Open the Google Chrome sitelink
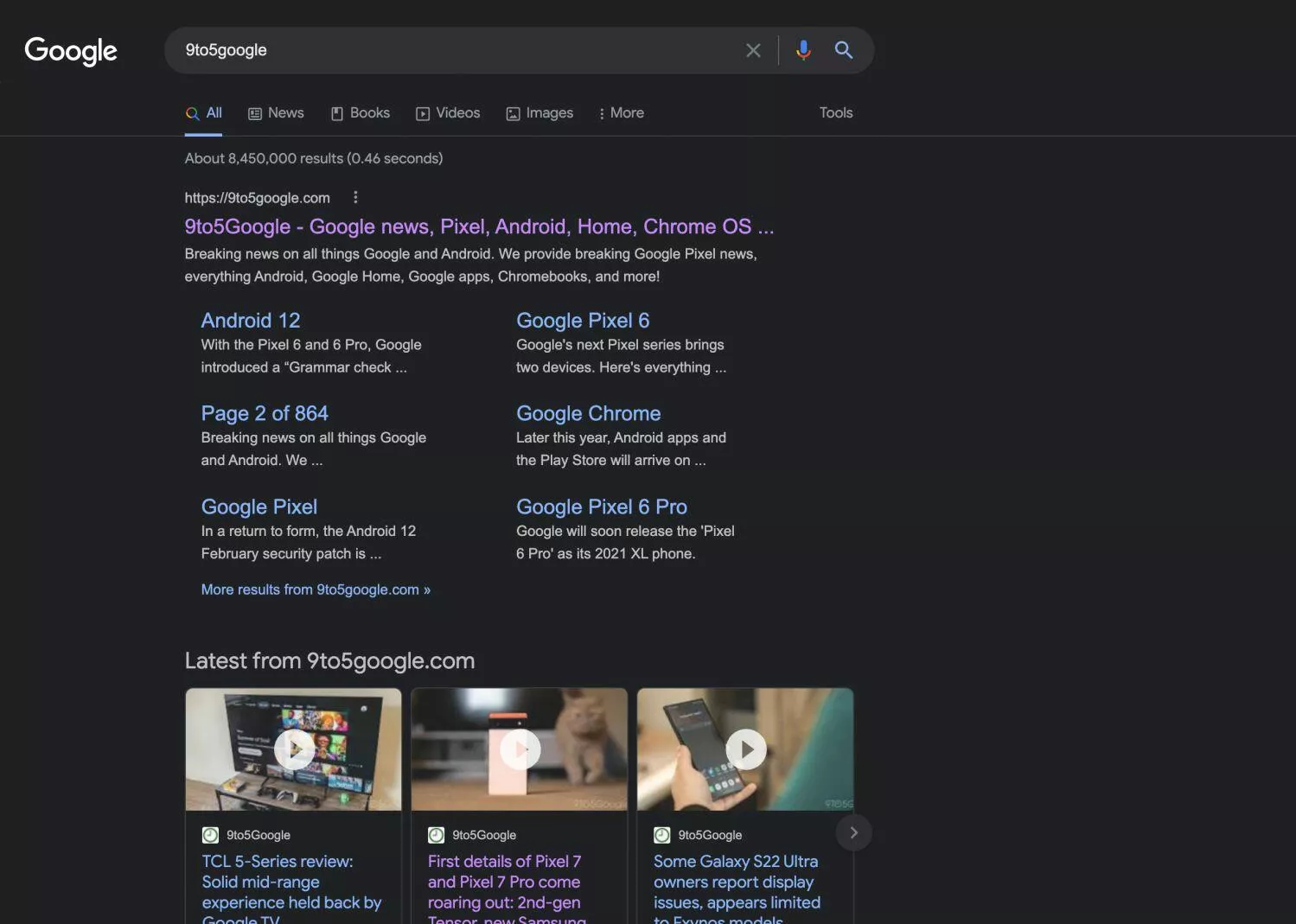 point(588,414)
